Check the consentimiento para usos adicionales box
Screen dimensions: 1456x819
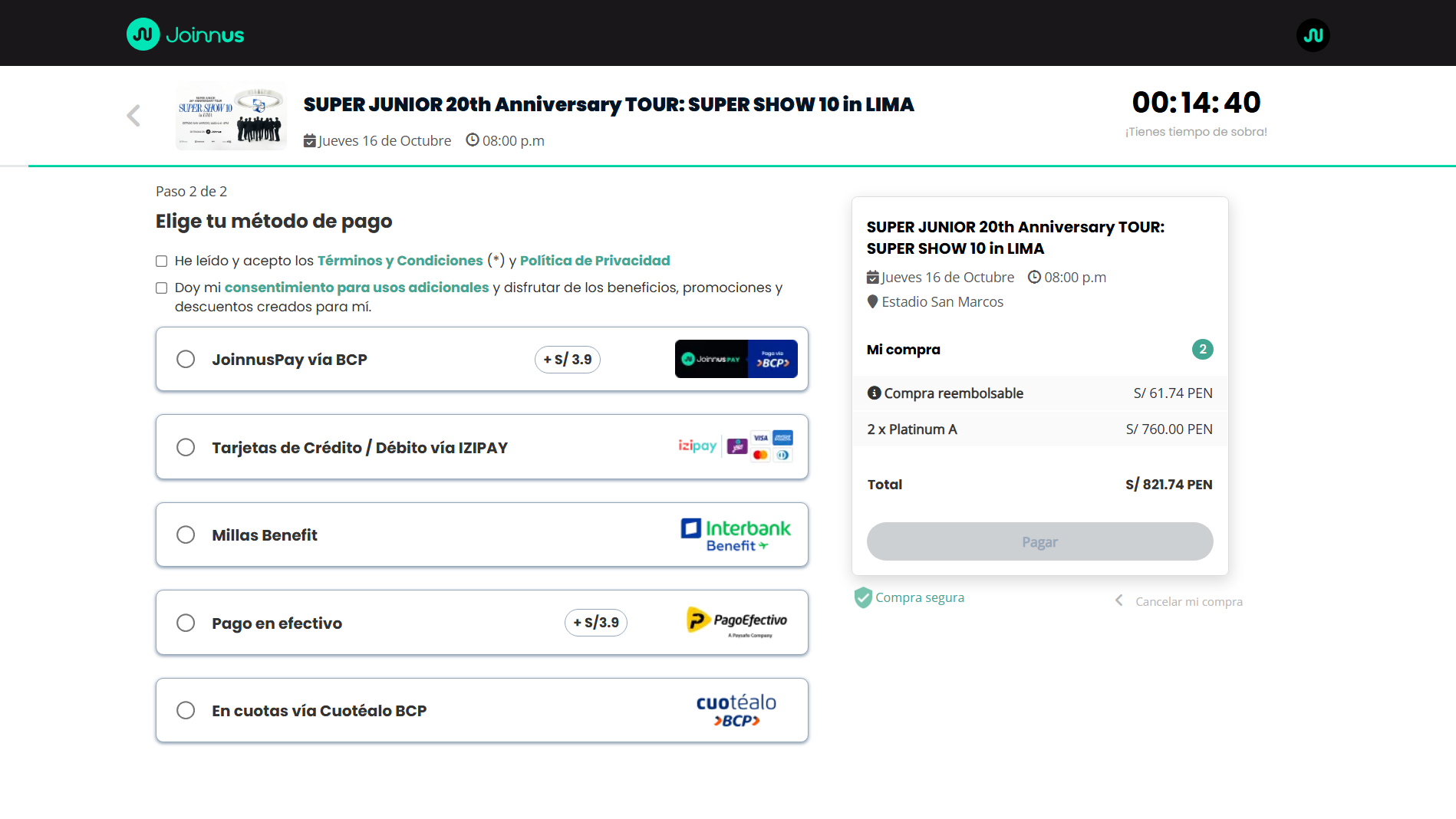[x=162, y=288]
